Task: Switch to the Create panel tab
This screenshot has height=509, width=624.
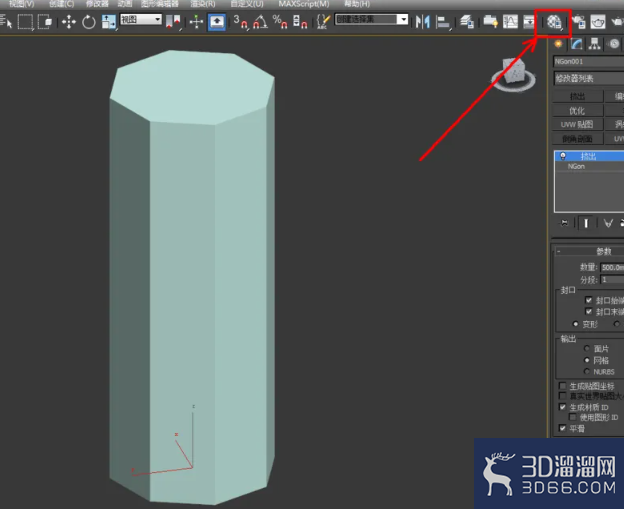Action: point(558,44)
